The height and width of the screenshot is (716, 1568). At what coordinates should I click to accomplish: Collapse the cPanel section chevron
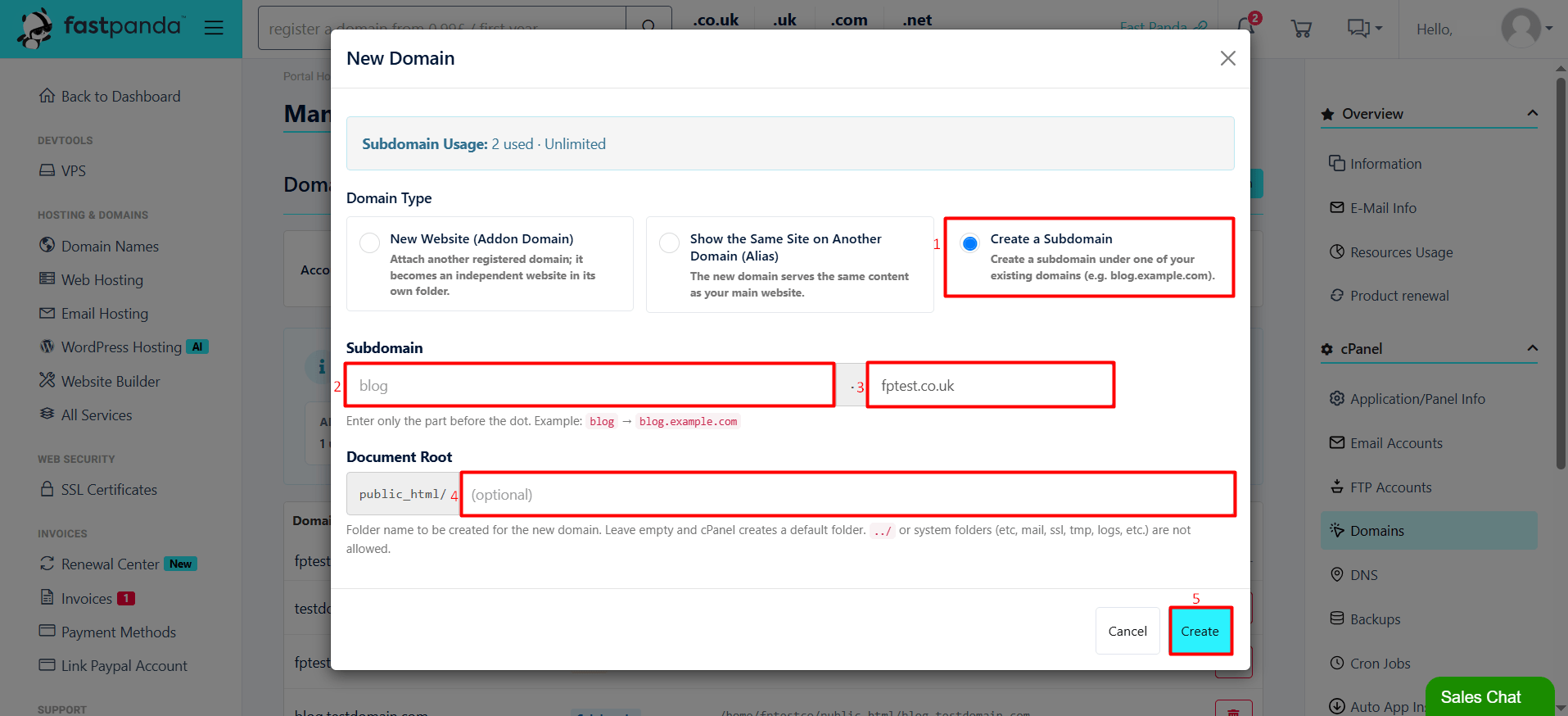(x=1532, y=348)
